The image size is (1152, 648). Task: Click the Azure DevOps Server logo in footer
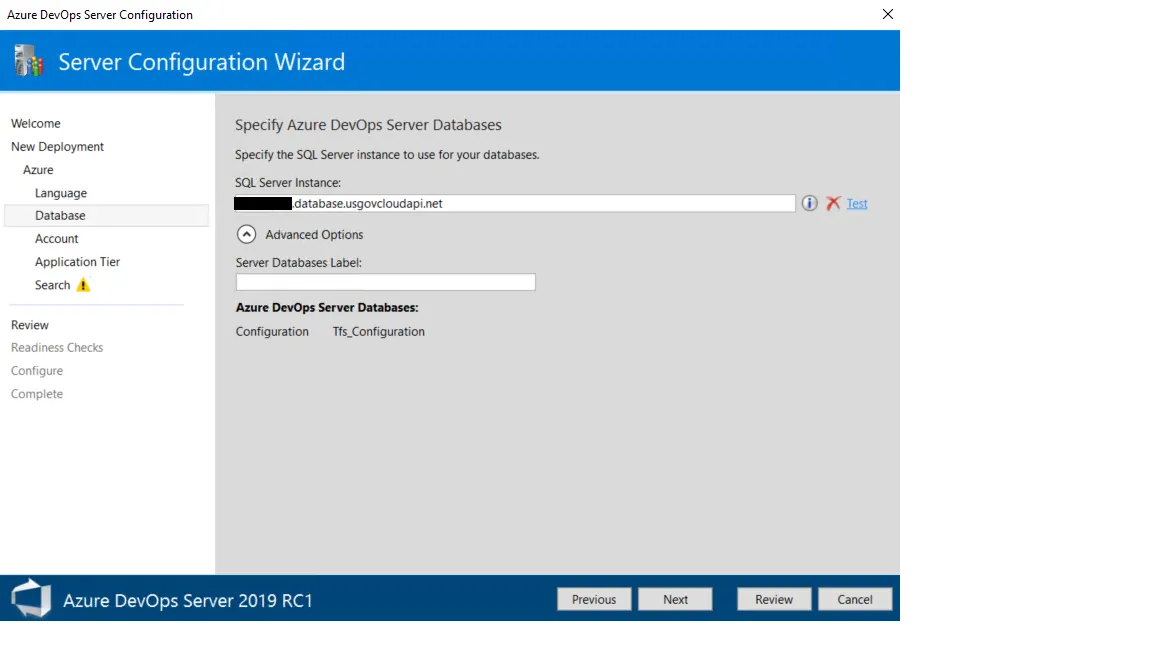coord(31,598)
